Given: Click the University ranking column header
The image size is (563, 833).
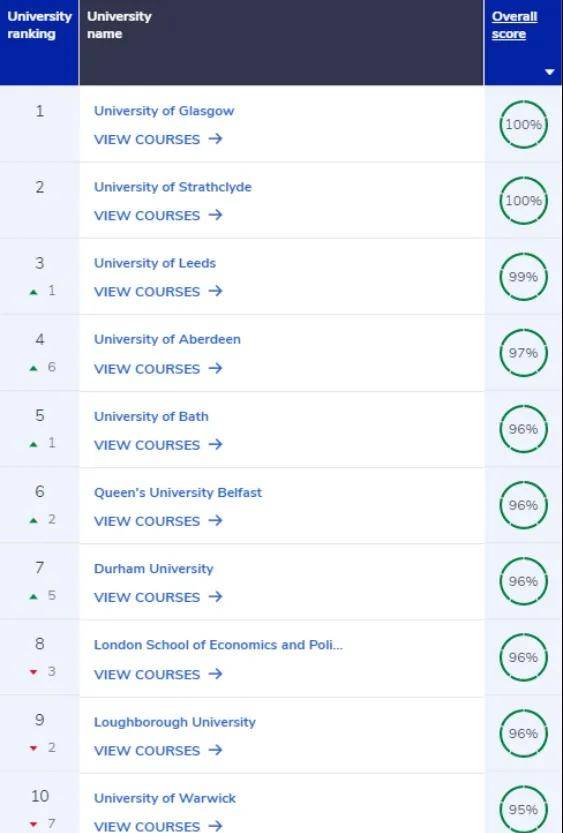Looking at the screenshot, I should pos(39,25).
